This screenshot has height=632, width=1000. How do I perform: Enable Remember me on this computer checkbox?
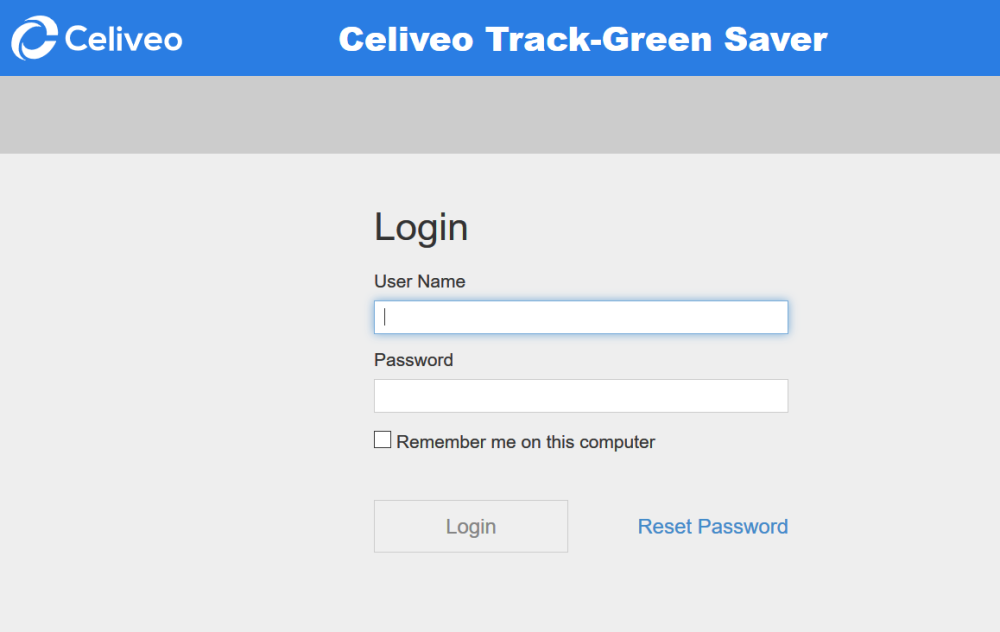tap(383, 440)
